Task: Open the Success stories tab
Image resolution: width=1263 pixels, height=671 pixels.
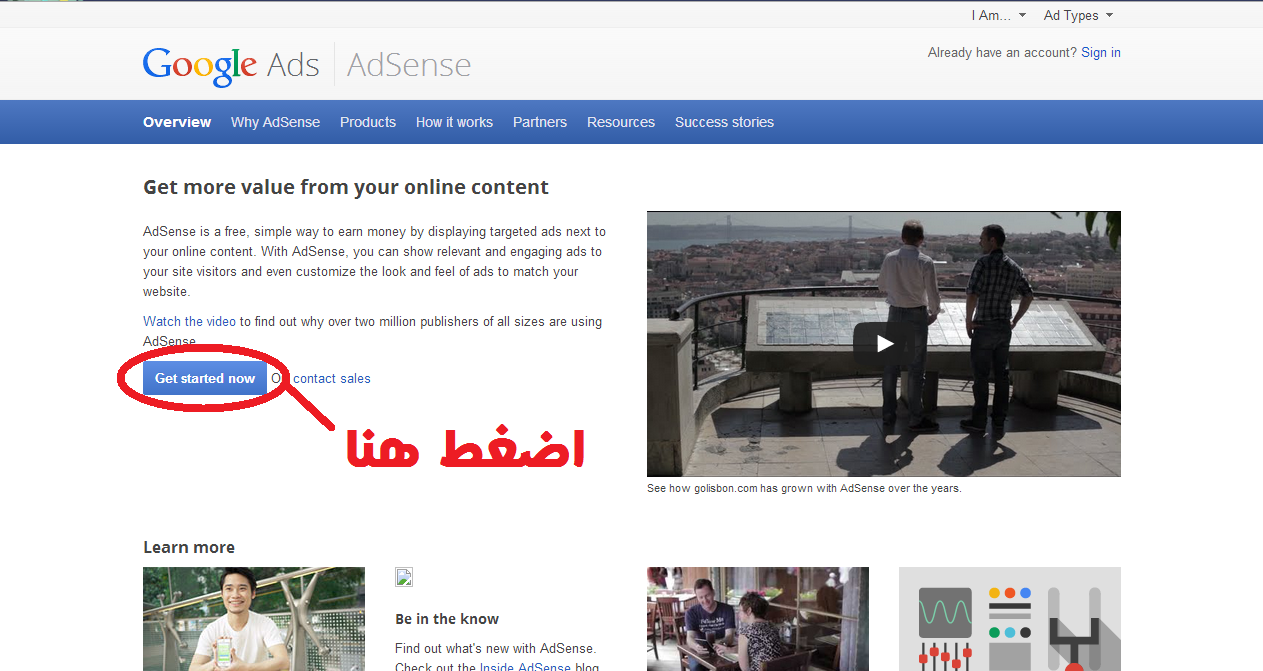Action: 724,122
